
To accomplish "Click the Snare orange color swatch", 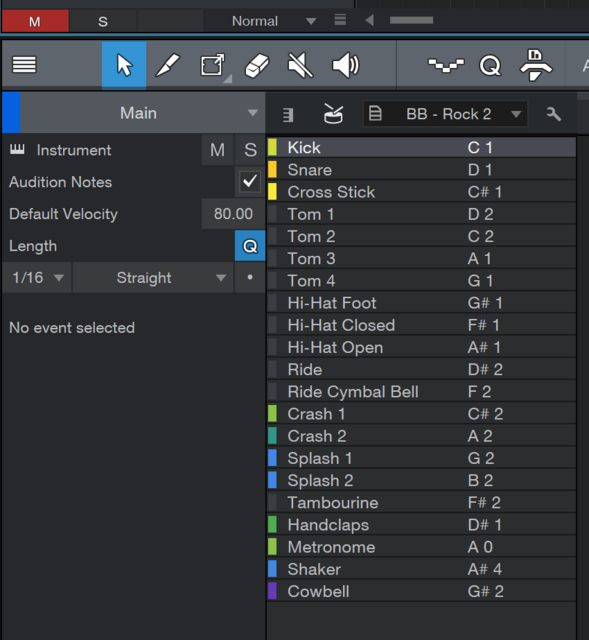I will [x=272, y=170].
